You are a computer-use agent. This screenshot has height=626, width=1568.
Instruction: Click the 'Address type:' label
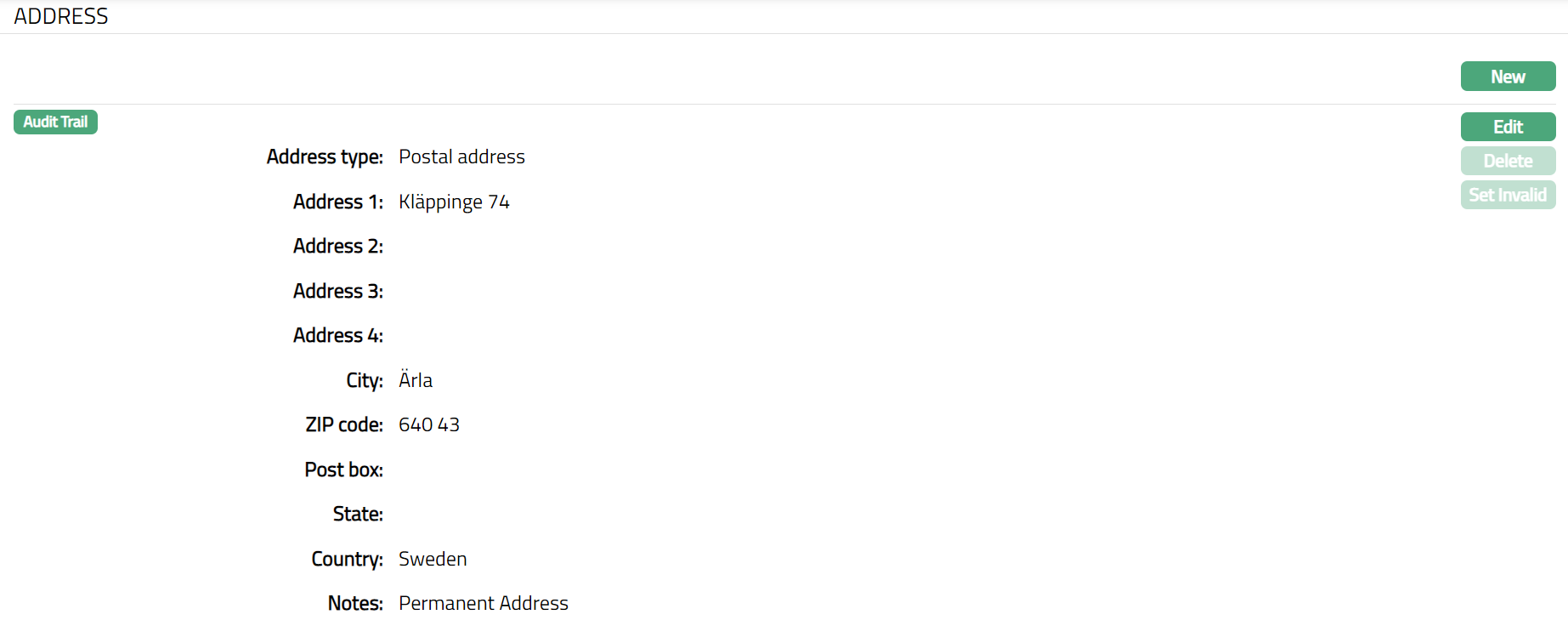[325, 157]
